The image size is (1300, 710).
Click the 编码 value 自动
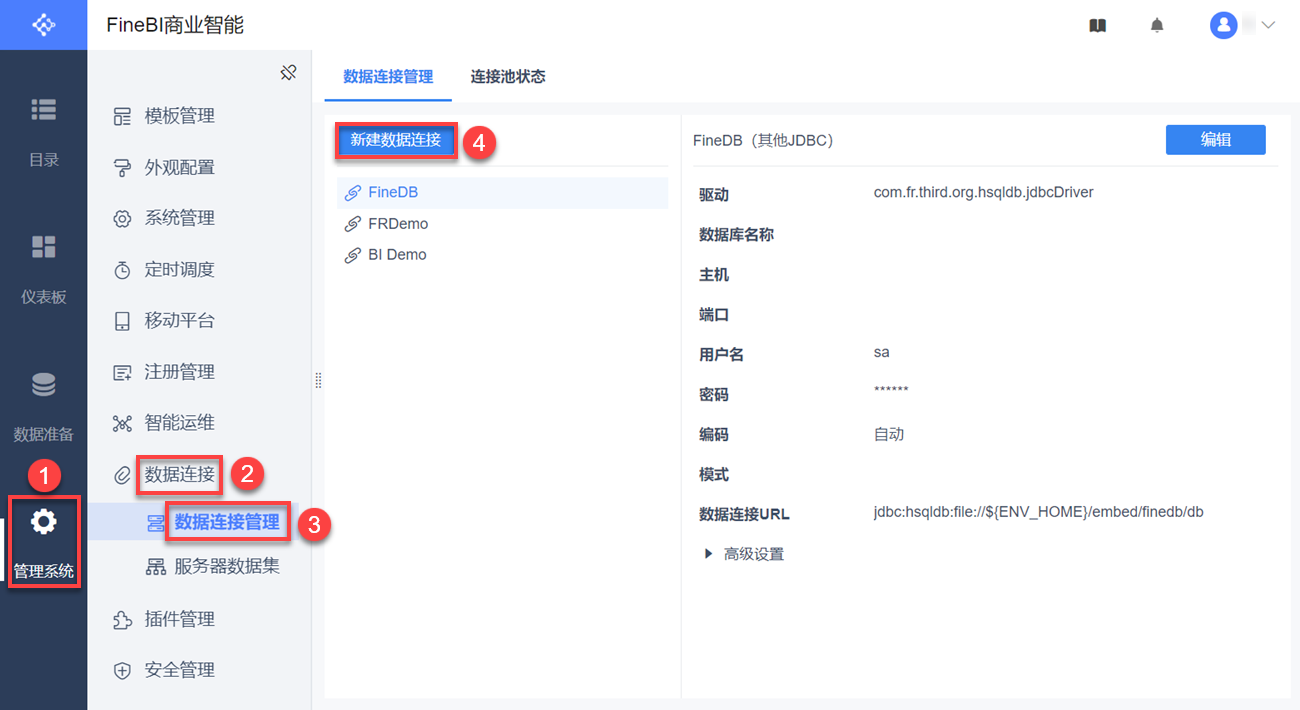tap(889, 434)
